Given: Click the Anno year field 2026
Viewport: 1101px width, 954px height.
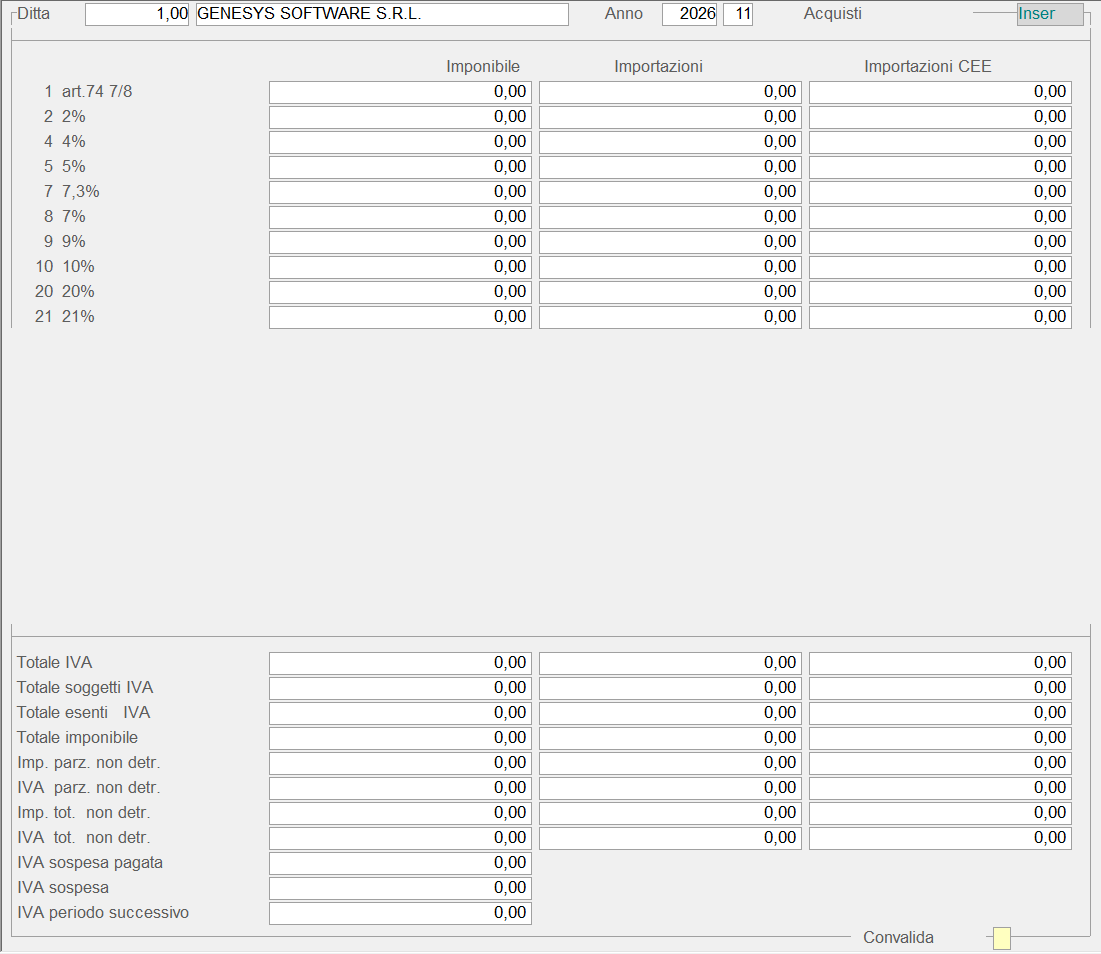Looking at the screenshot, I should [689, 14].
